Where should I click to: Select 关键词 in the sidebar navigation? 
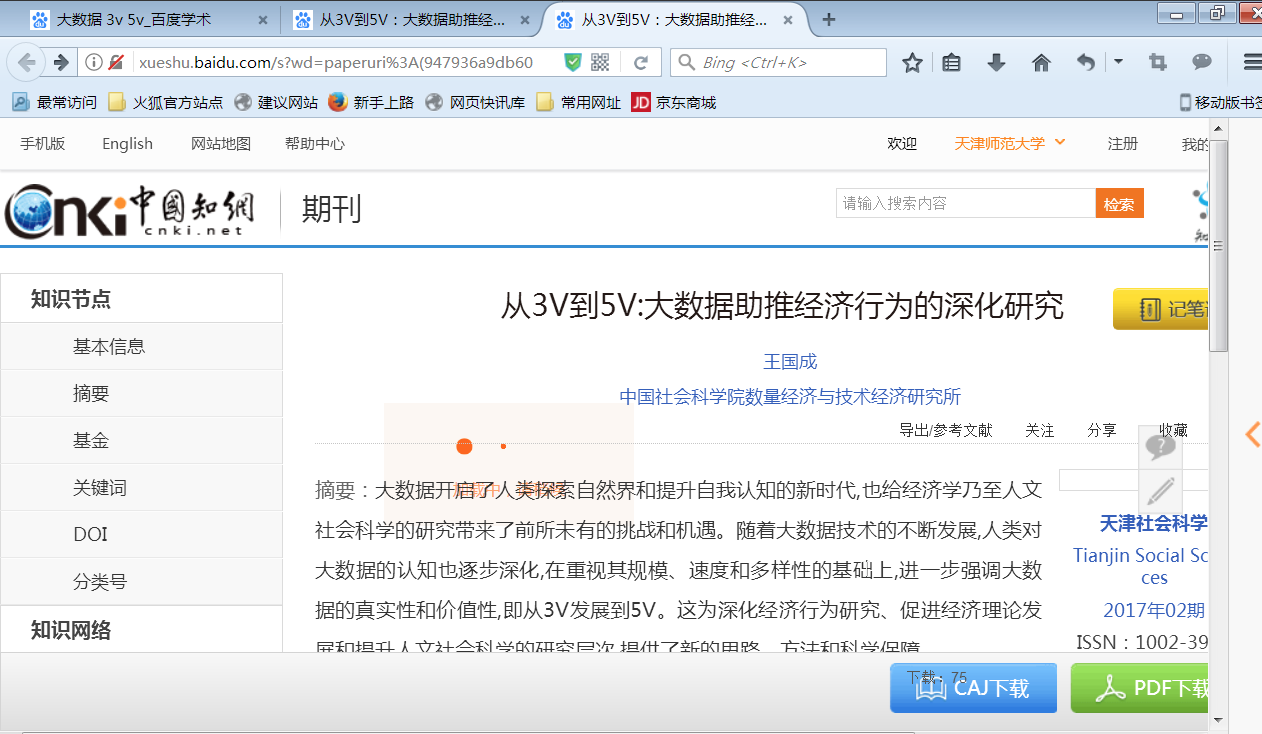click(x=100, y=488)
